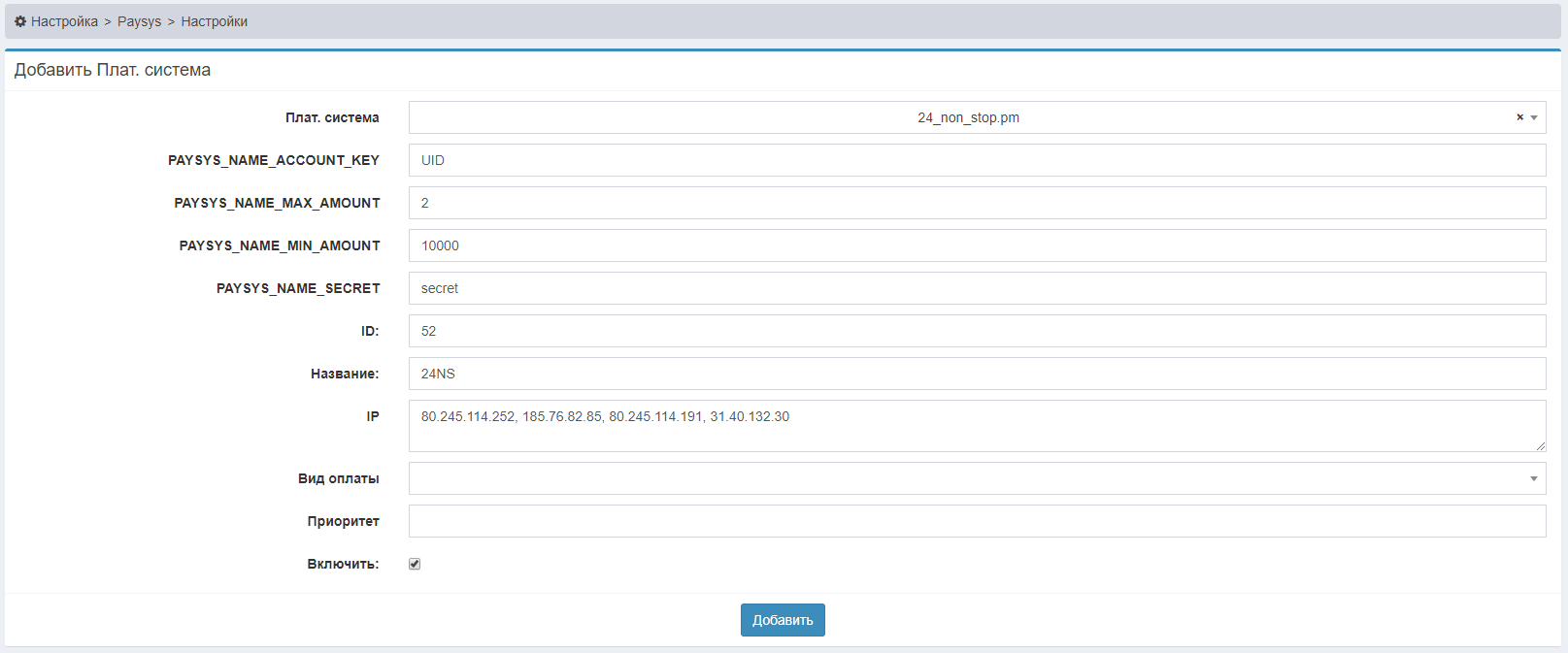Image resolution: width=1568 pixels, height=653 pixels.
Task: Click the IP field label
Action: [373, 416]
